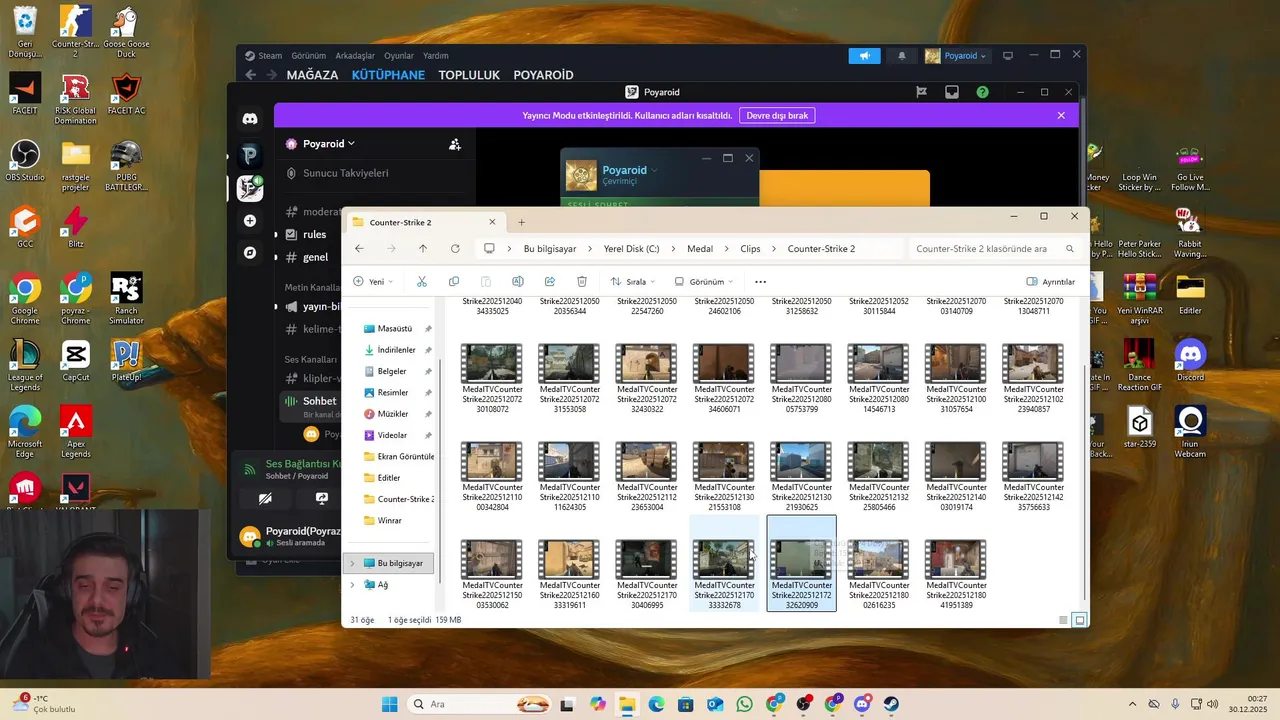Select Editler folder in the navigation pane
Viewport: 1280px width, 720px height.
(x=389, y=478)
